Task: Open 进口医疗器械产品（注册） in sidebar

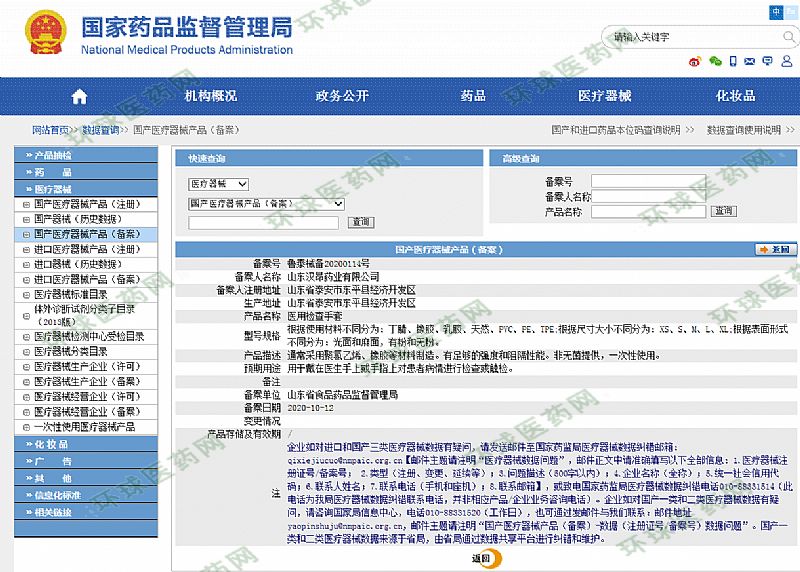Action: coord(86,249)
